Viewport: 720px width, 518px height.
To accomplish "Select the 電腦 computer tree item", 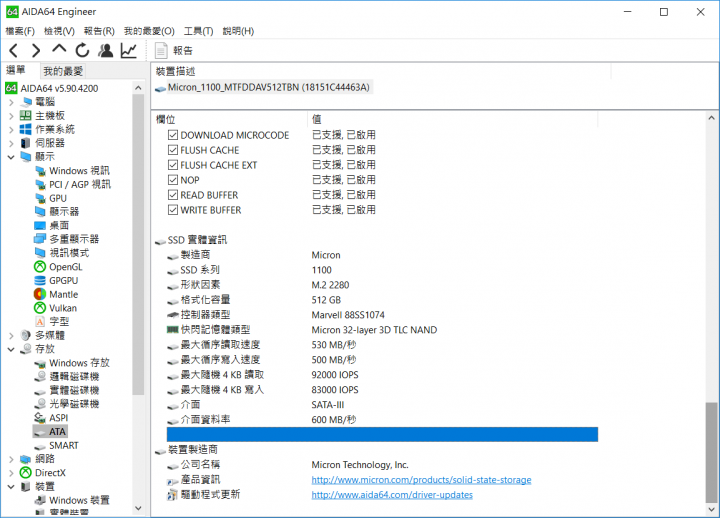I will coord(45,102).
